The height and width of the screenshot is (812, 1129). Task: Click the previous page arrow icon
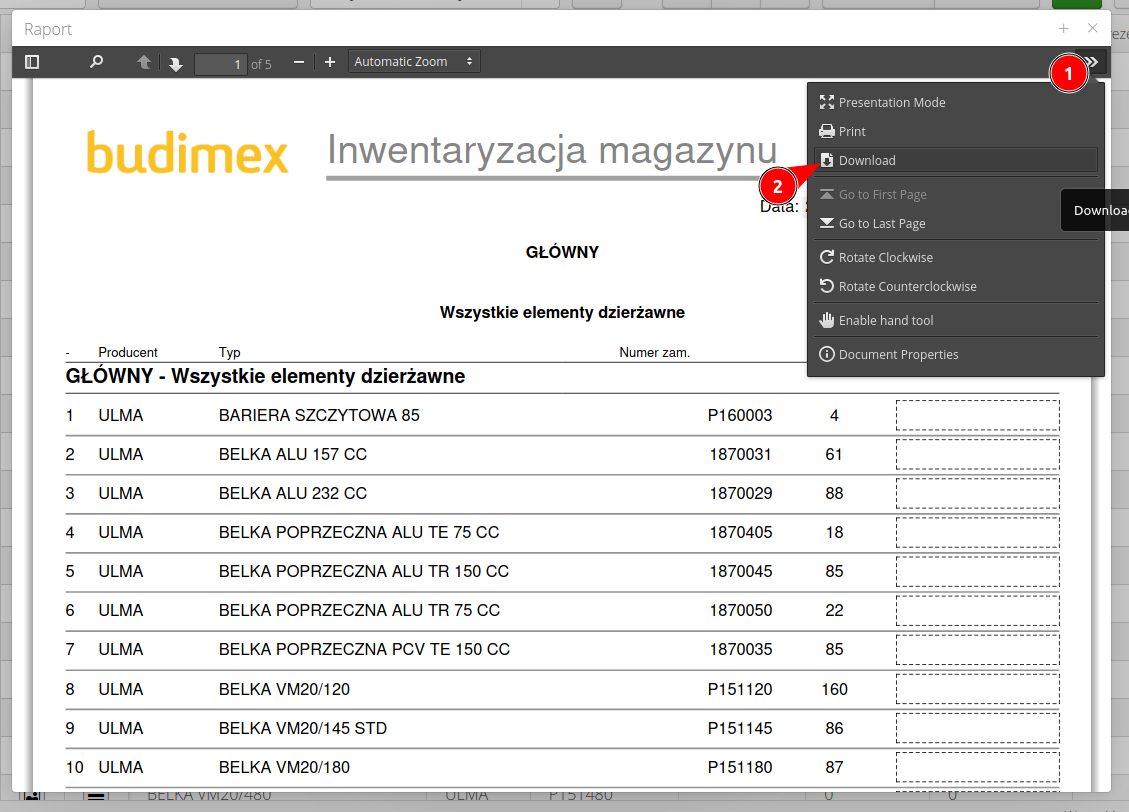coord(144,61)
